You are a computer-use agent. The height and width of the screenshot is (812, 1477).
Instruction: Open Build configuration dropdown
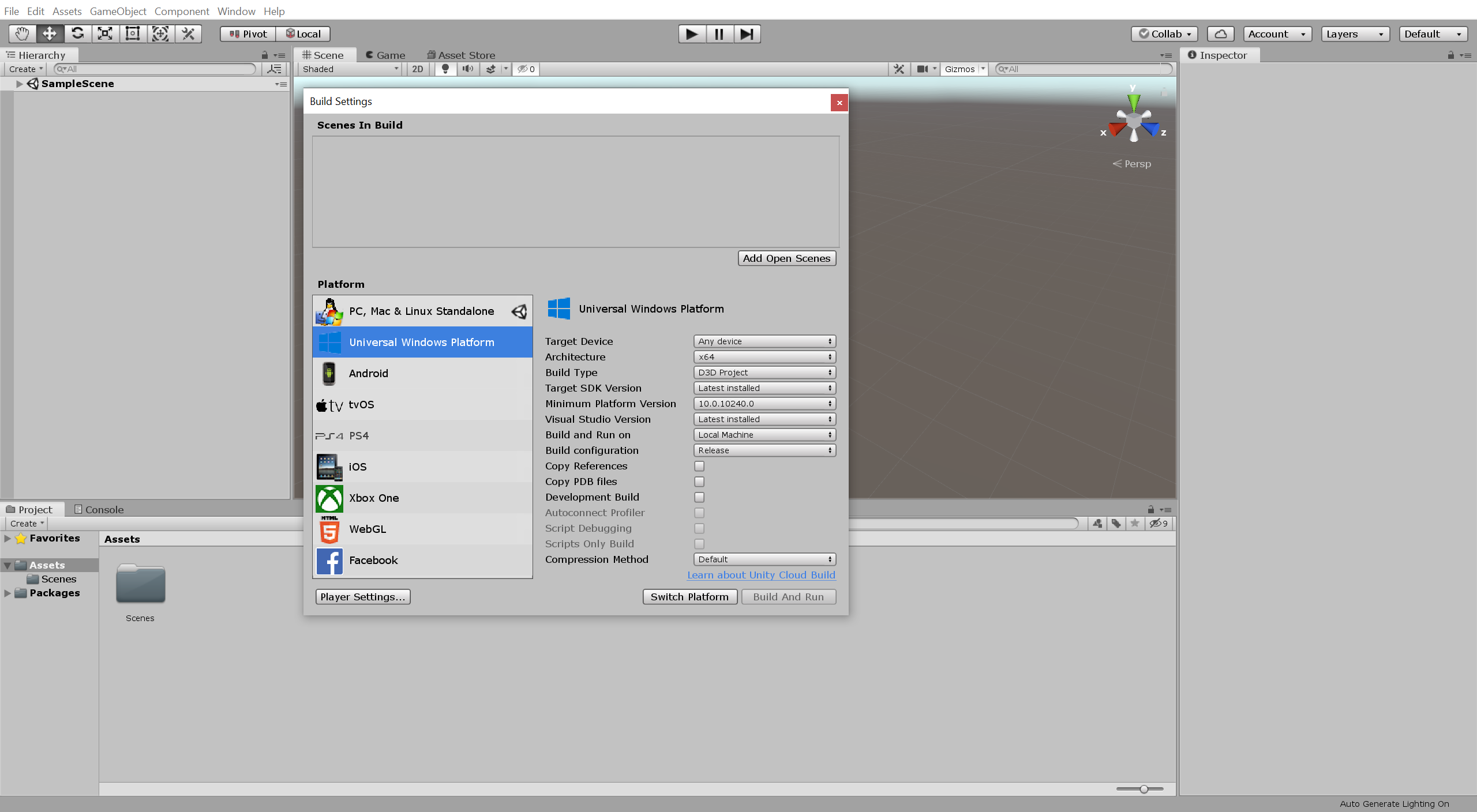(x=764, y=450)
